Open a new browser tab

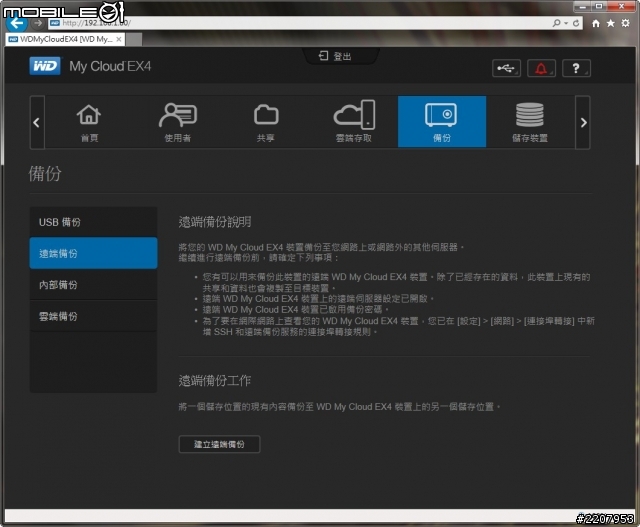(x=134, y=40)
